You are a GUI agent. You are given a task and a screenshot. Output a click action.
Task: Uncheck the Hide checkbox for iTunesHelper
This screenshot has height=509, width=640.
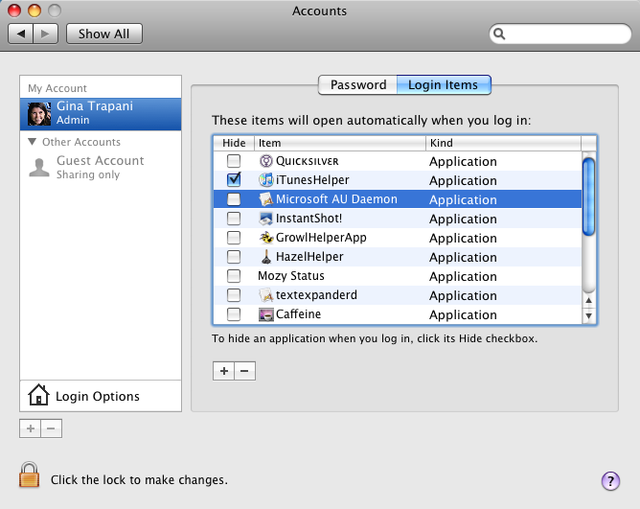(x=234, y=180)
